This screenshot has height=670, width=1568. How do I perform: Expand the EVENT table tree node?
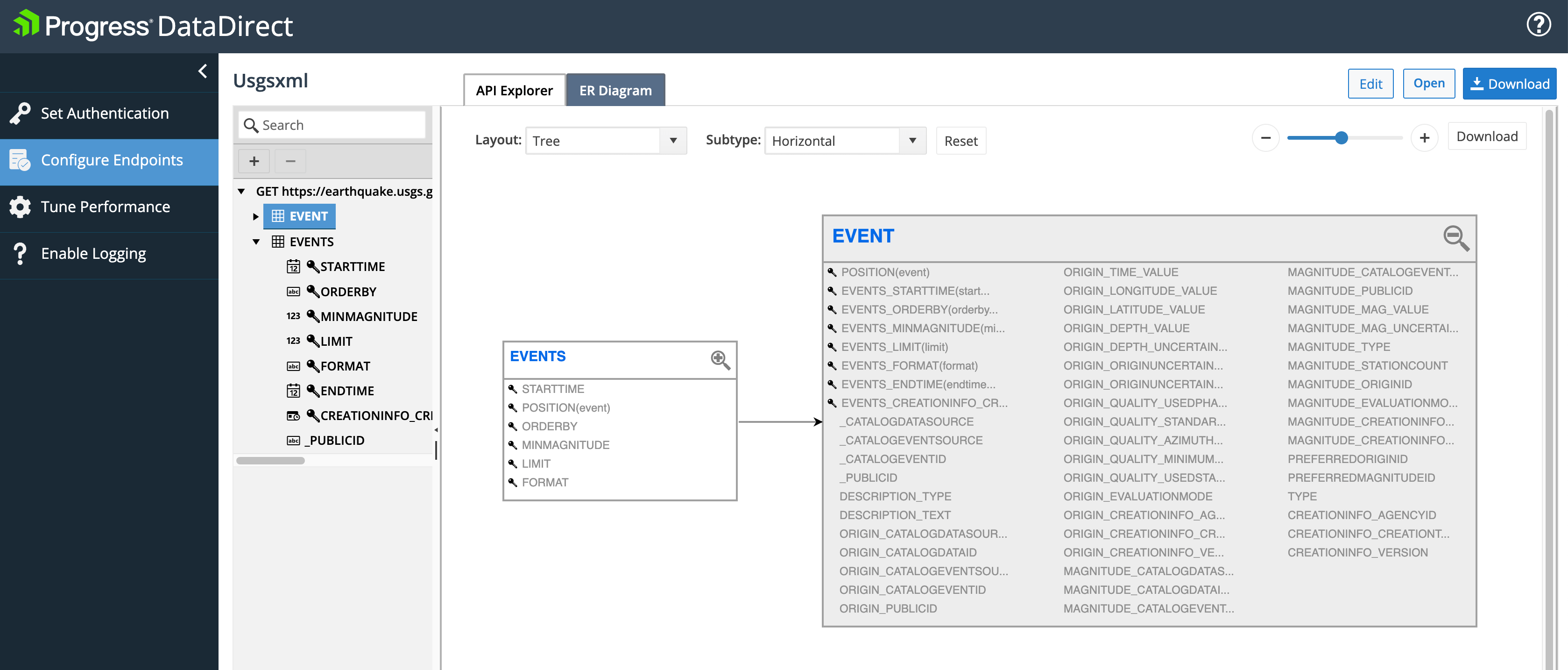point(256,216)
